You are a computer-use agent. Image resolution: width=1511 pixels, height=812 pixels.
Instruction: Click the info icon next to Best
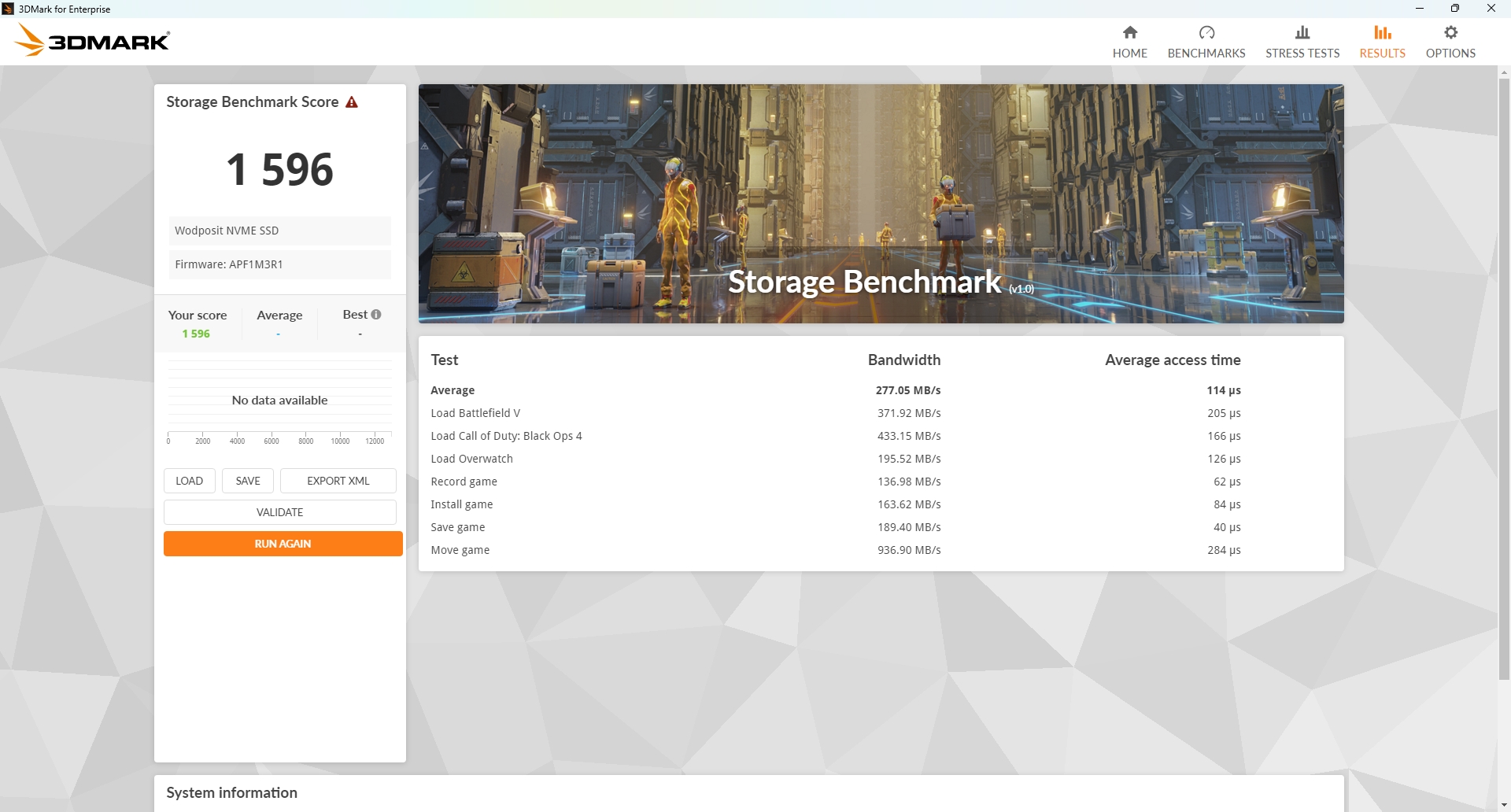pyautogui.click(x=376, y=315)
